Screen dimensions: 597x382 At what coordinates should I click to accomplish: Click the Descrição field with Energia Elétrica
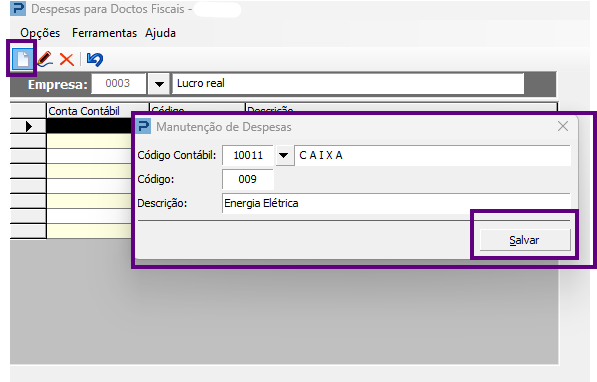tap(396, 203)
